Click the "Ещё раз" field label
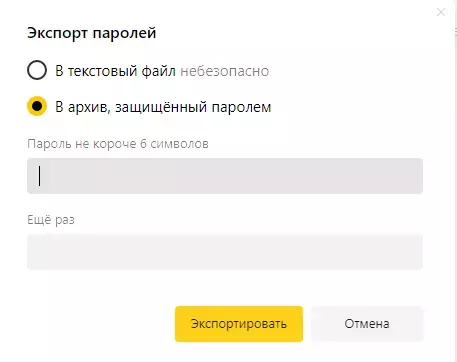The image size is (457, 362). [x=51, y=220]
